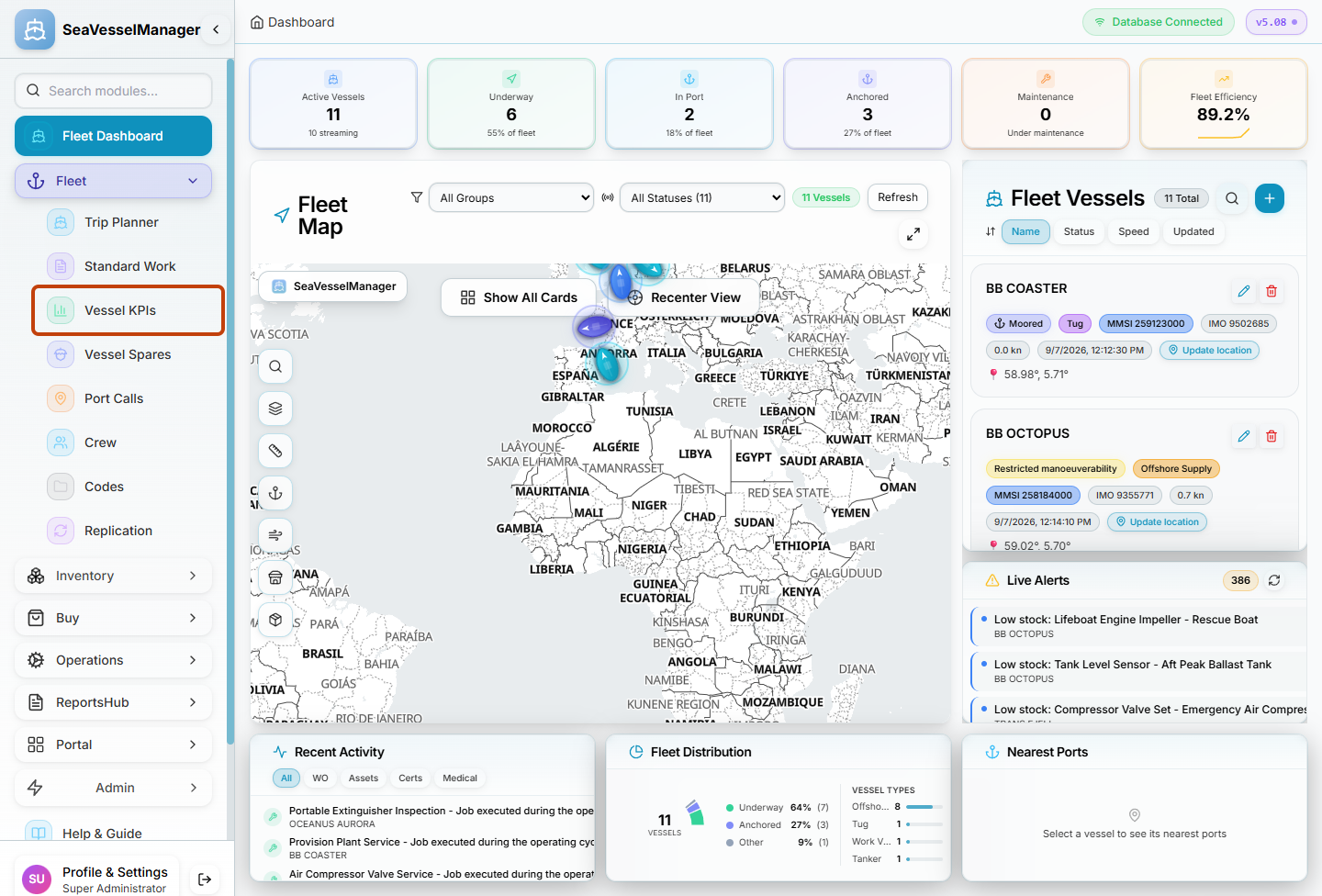Open the Codes page
Image resolution: width=1322 pixels, height=896 pixels.
[x=129, y=487]
